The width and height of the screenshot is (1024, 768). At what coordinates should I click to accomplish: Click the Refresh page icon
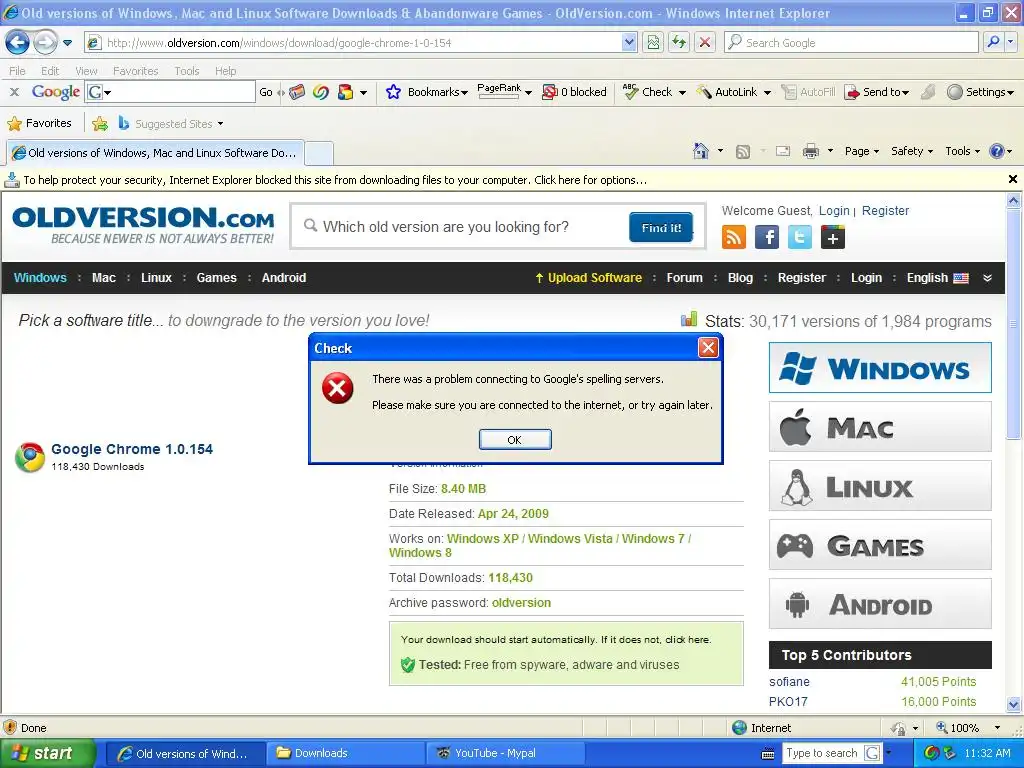(x=679, y=42)
